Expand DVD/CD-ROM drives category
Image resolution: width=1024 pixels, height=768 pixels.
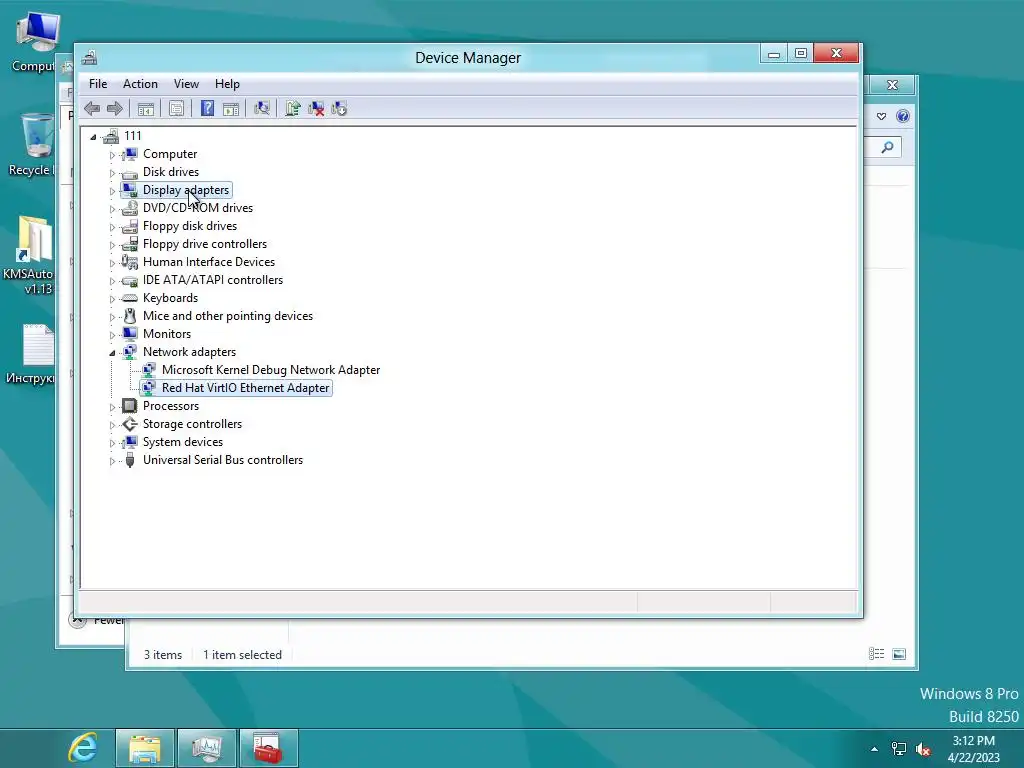[112, 209]
